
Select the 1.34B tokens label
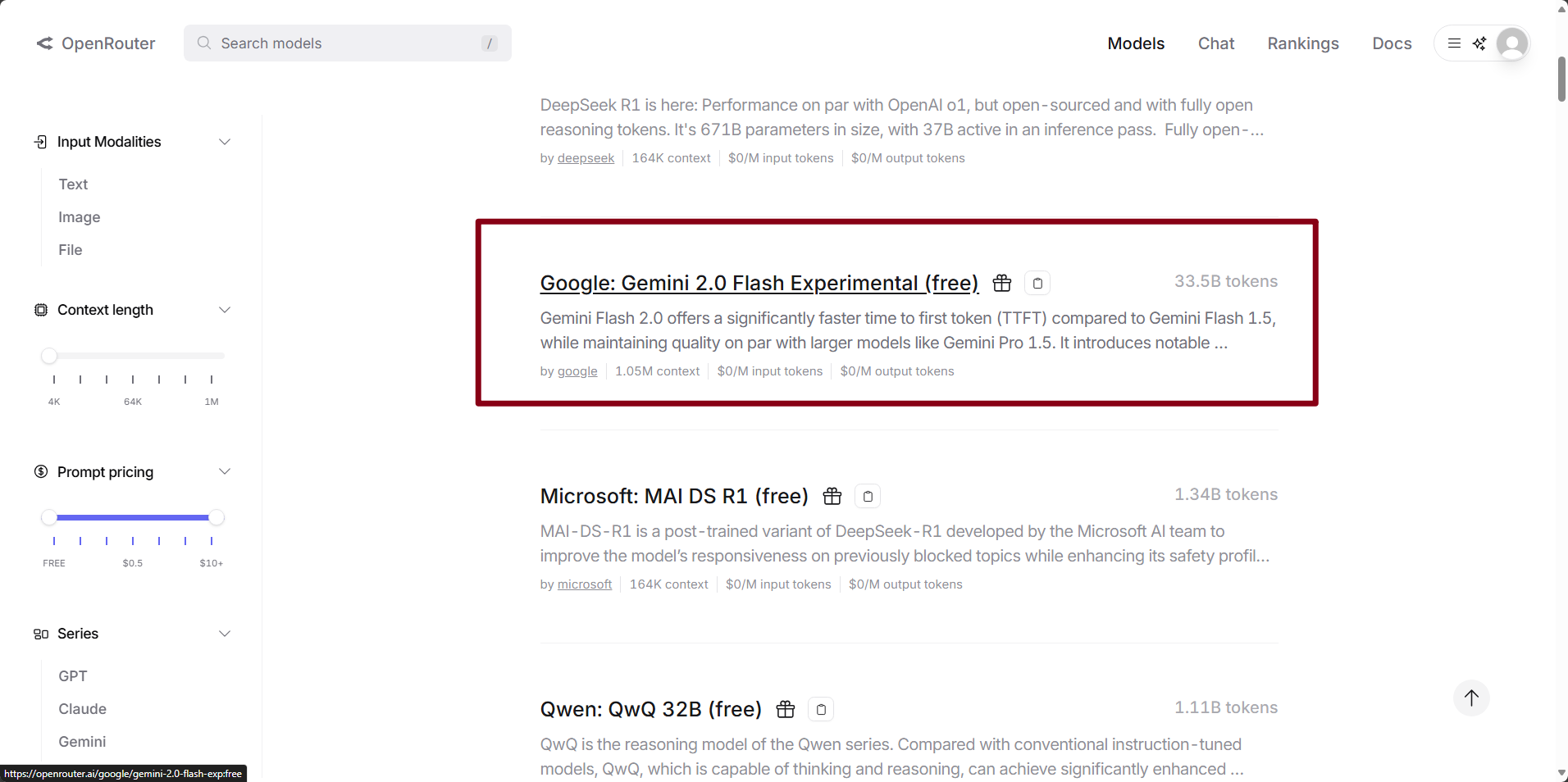[1226, 494]
